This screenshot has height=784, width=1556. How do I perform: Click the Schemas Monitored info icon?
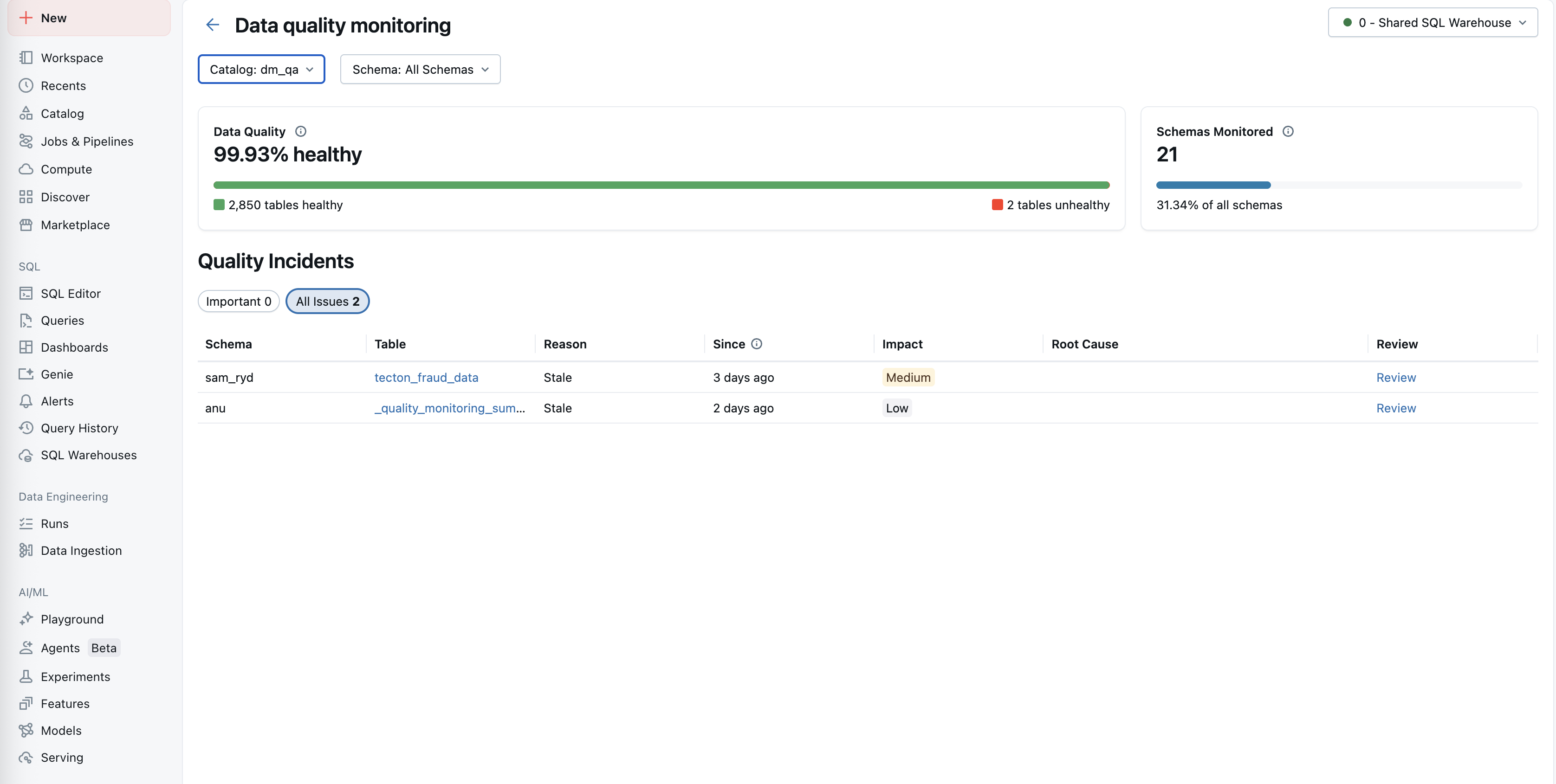[1288, 132]
